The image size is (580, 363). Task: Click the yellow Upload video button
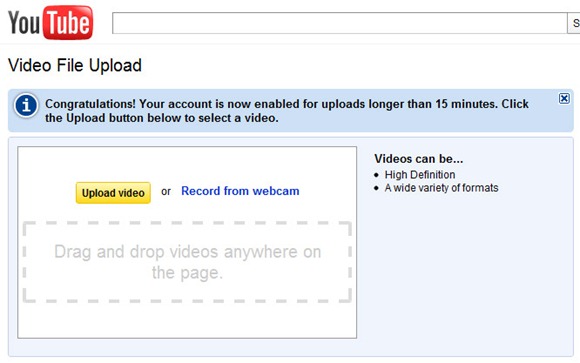click(x=113, y=193)
